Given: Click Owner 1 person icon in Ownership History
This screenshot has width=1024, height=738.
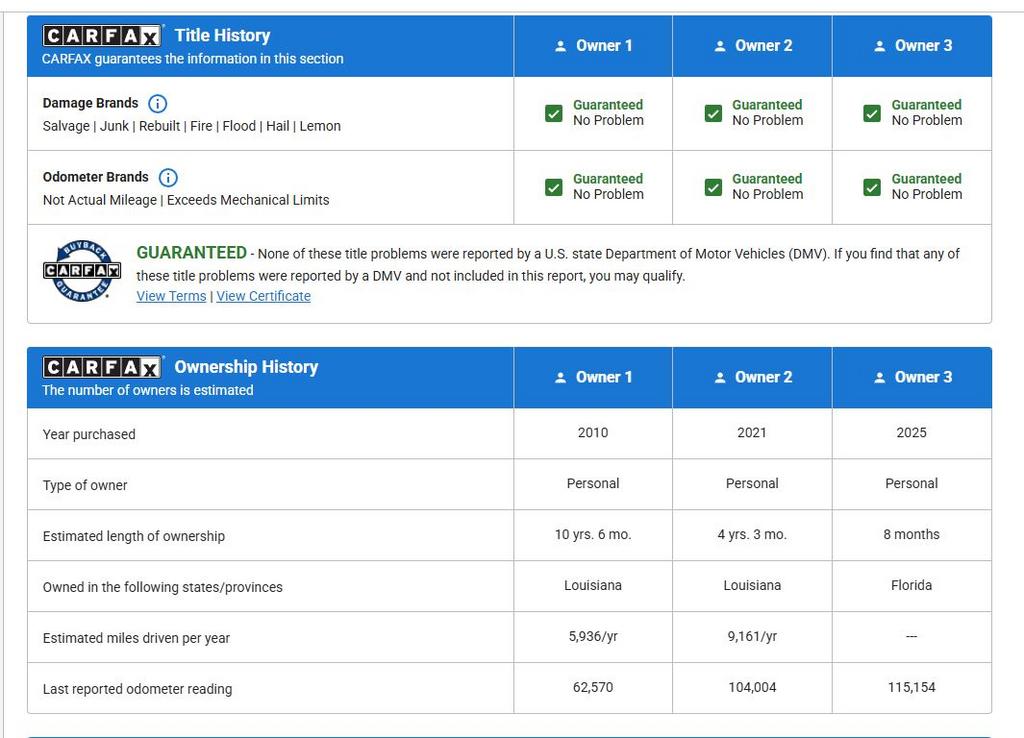Looking at the screenshot, I should click(x=560, y=377).
